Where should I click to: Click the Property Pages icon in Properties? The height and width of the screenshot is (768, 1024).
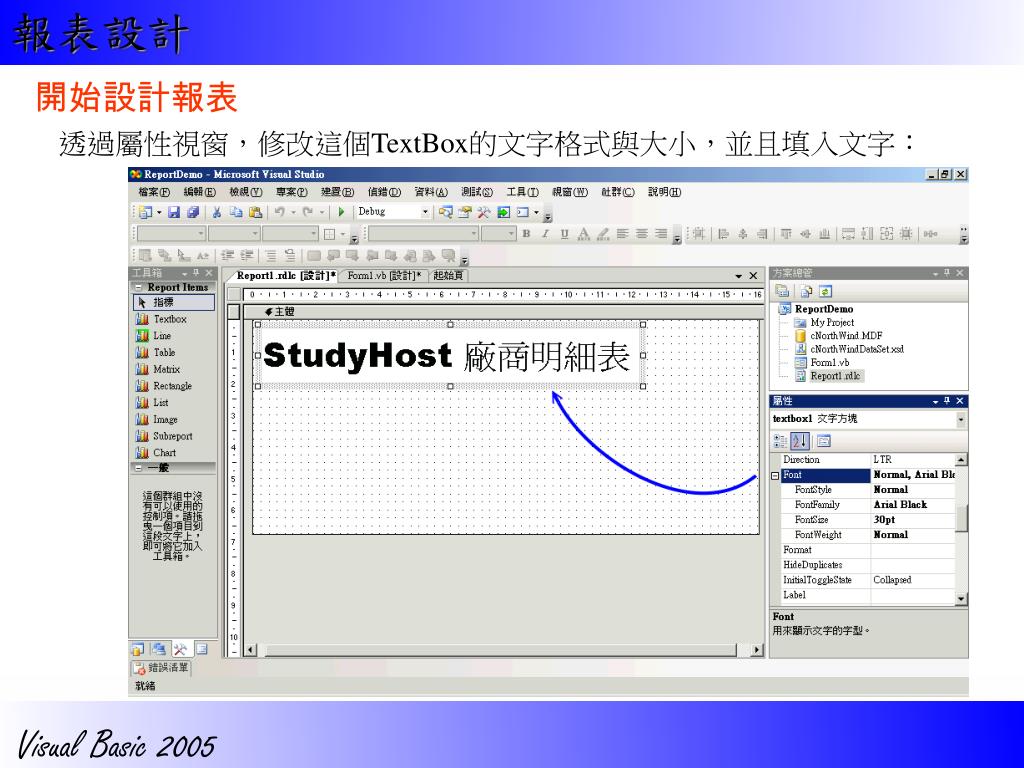(824, 441)
